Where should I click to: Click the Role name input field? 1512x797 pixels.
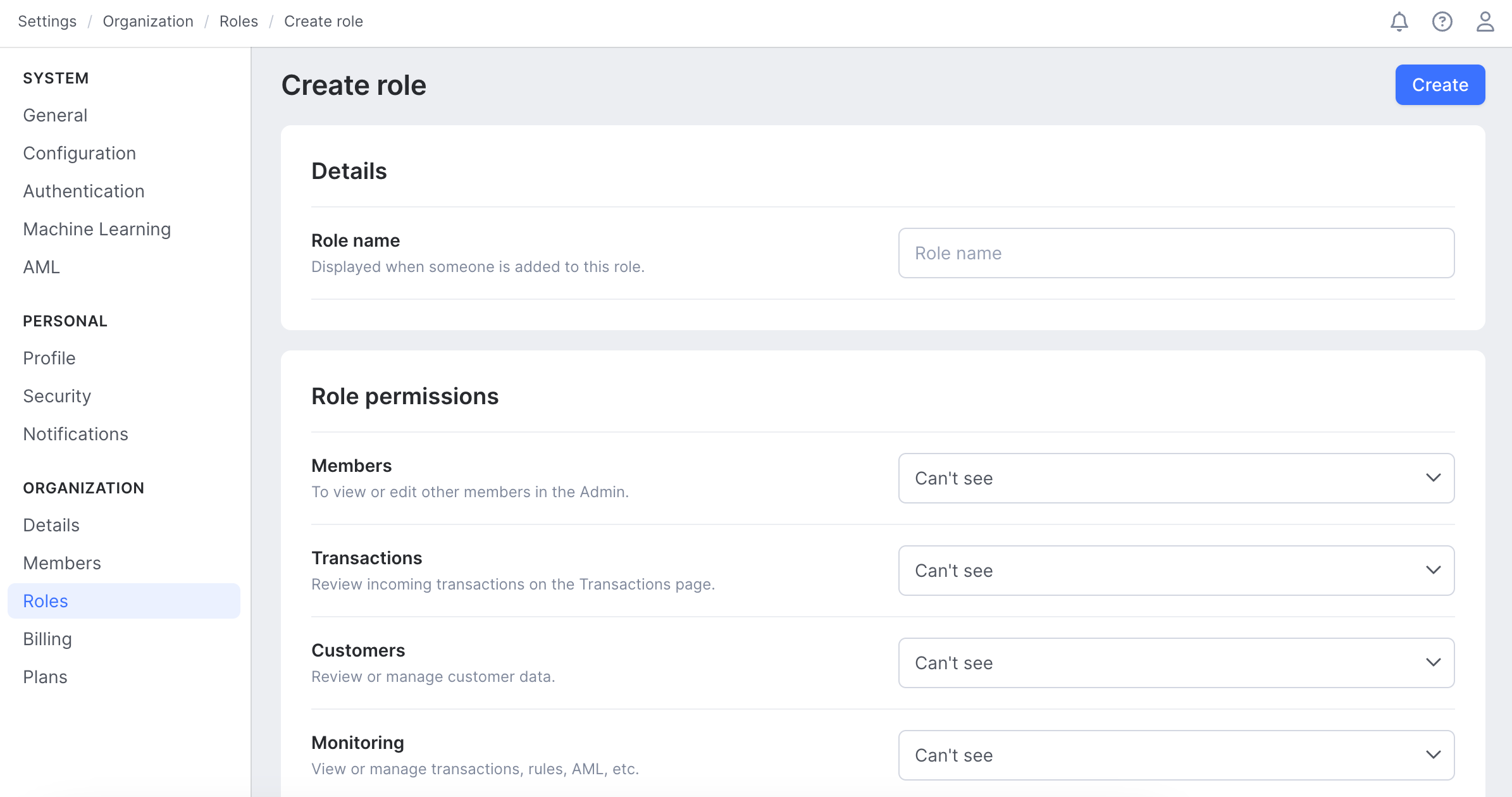point(1176,253)
